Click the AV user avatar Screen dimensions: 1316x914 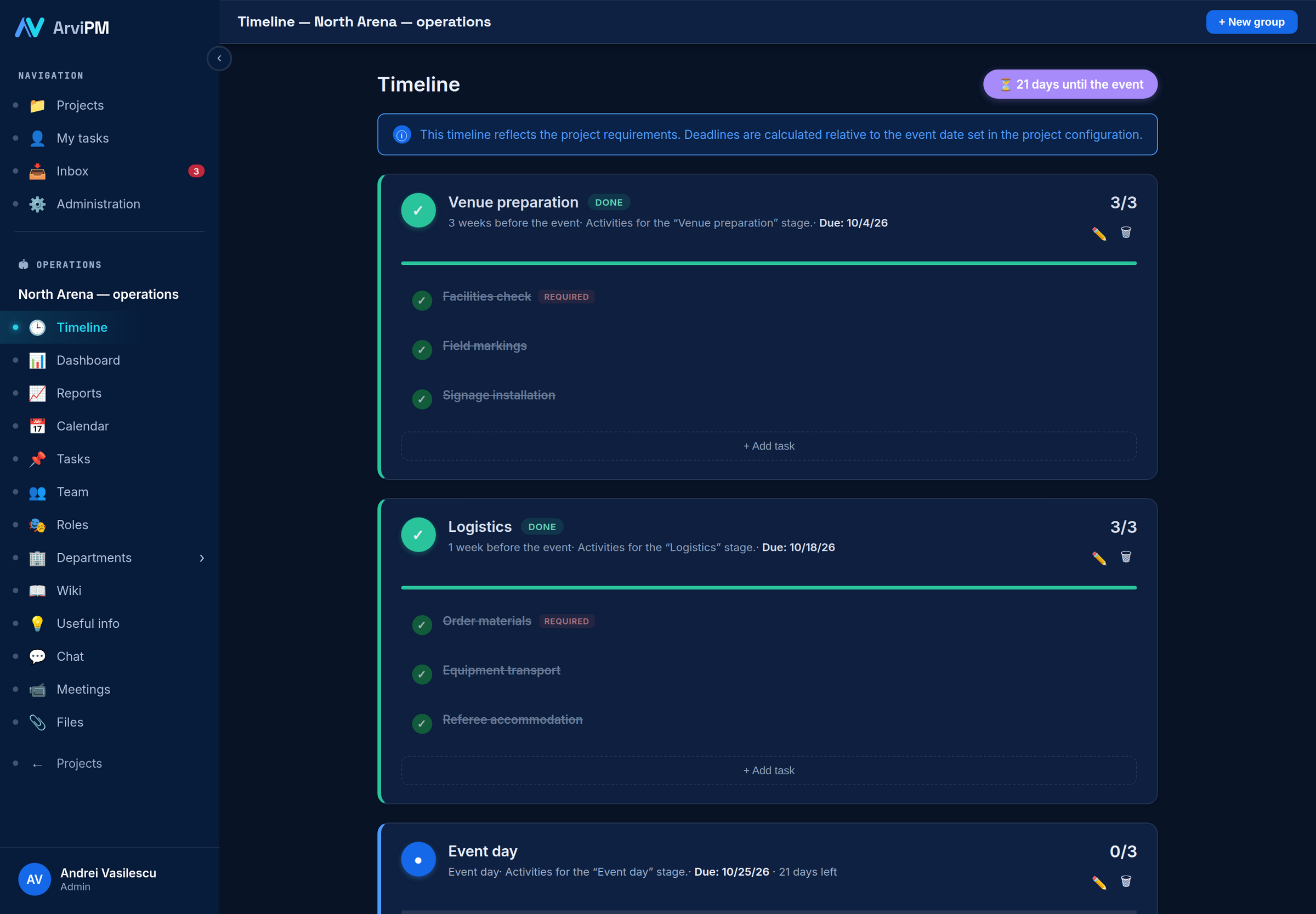point(35,879)
